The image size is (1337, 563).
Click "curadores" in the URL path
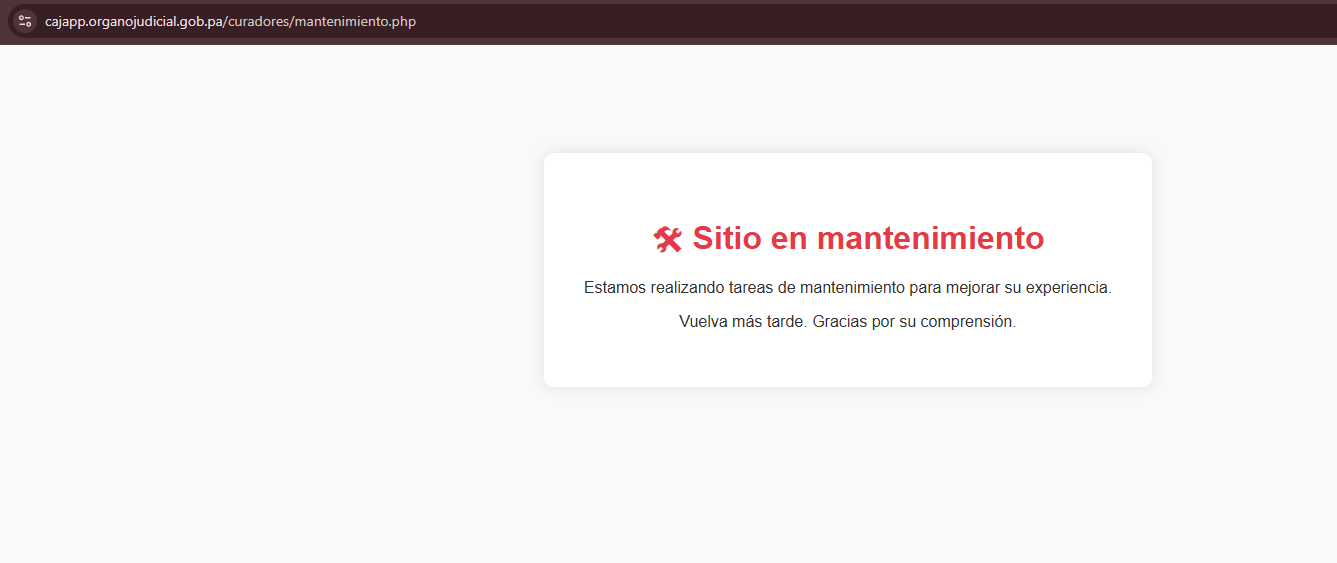[258, 22]
